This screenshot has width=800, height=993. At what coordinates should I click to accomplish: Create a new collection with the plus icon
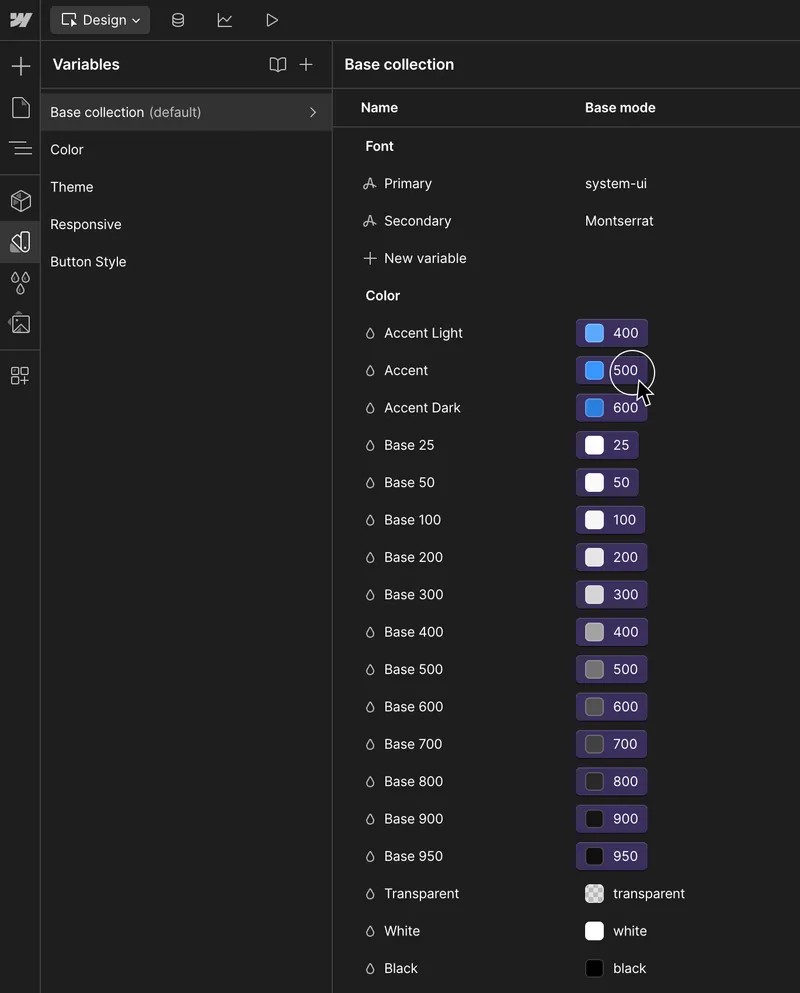[306, 64]
